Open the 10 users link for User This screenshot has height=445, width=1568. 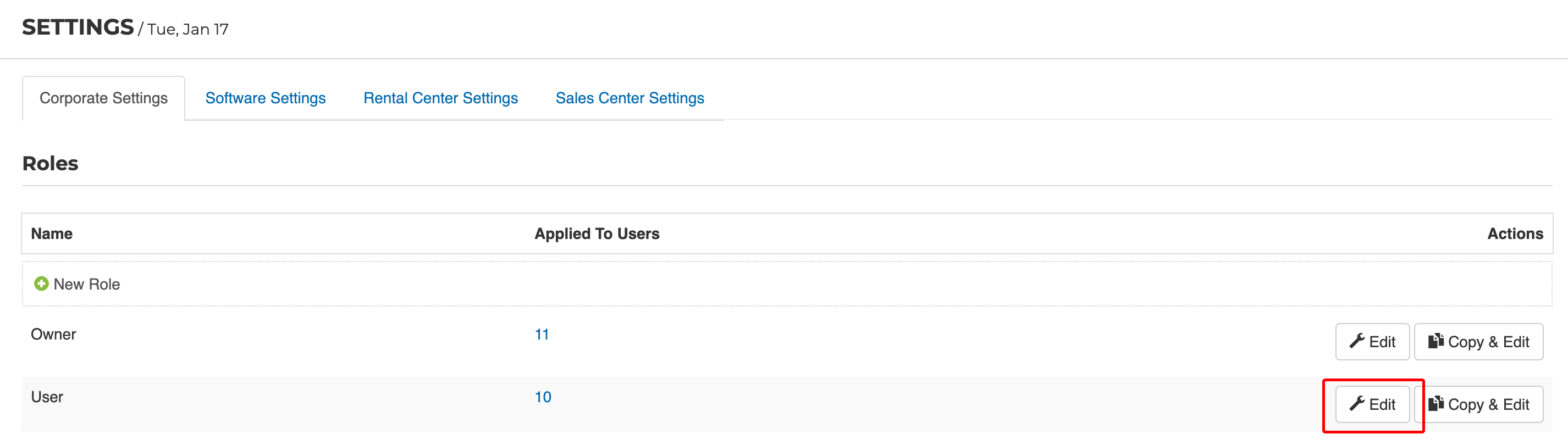coord(543,397)
